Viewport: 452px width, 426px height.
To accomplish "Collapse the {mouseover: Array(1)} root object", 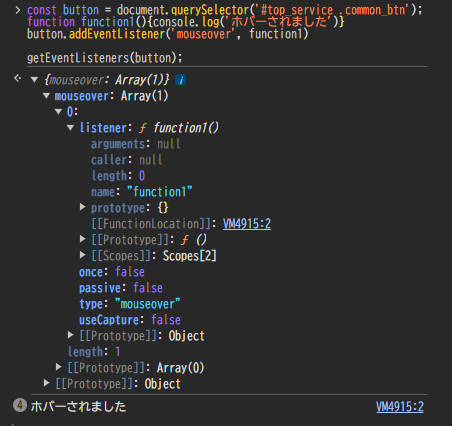I will [x=34, y=80].
